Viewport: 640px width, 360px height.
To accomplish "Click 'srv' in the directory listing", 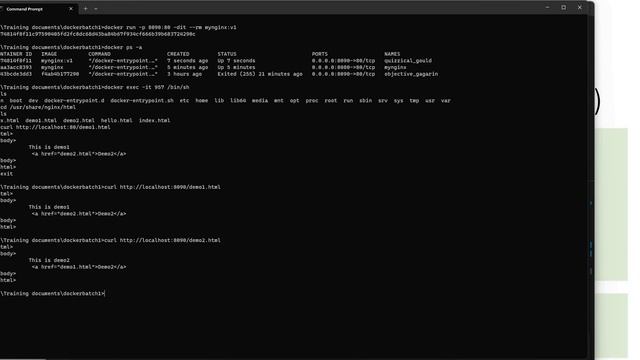I will point(383,100).
